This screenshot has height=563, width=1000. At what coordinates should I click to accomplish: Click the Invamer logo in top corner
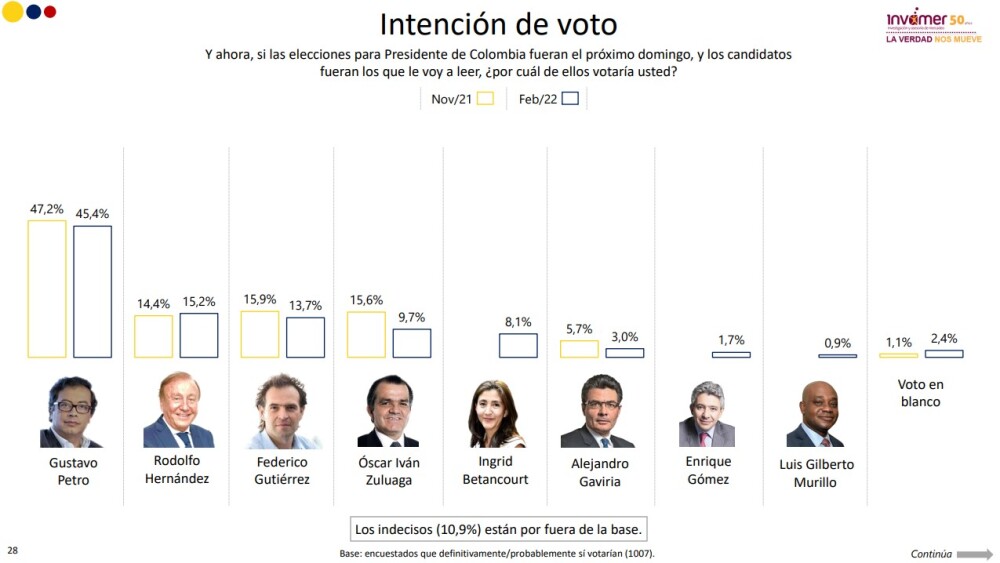(x=933, y=26)
